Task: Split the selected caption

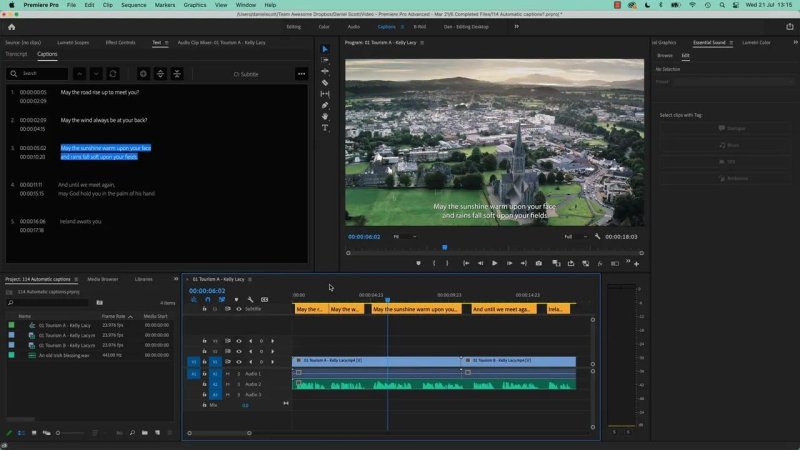Action: click(x=160, y=74)
